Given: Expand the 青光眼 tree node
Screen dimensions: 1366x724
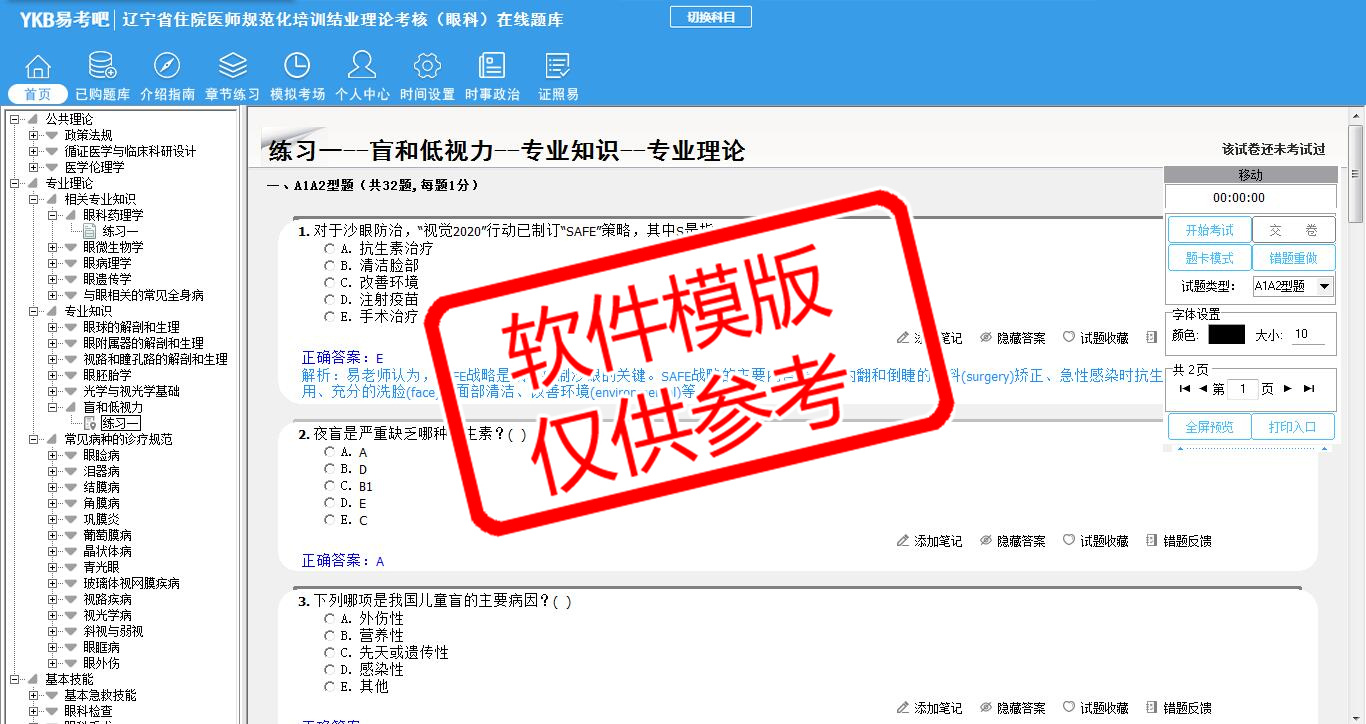Looking at the screenshot, I should (52, 567).
